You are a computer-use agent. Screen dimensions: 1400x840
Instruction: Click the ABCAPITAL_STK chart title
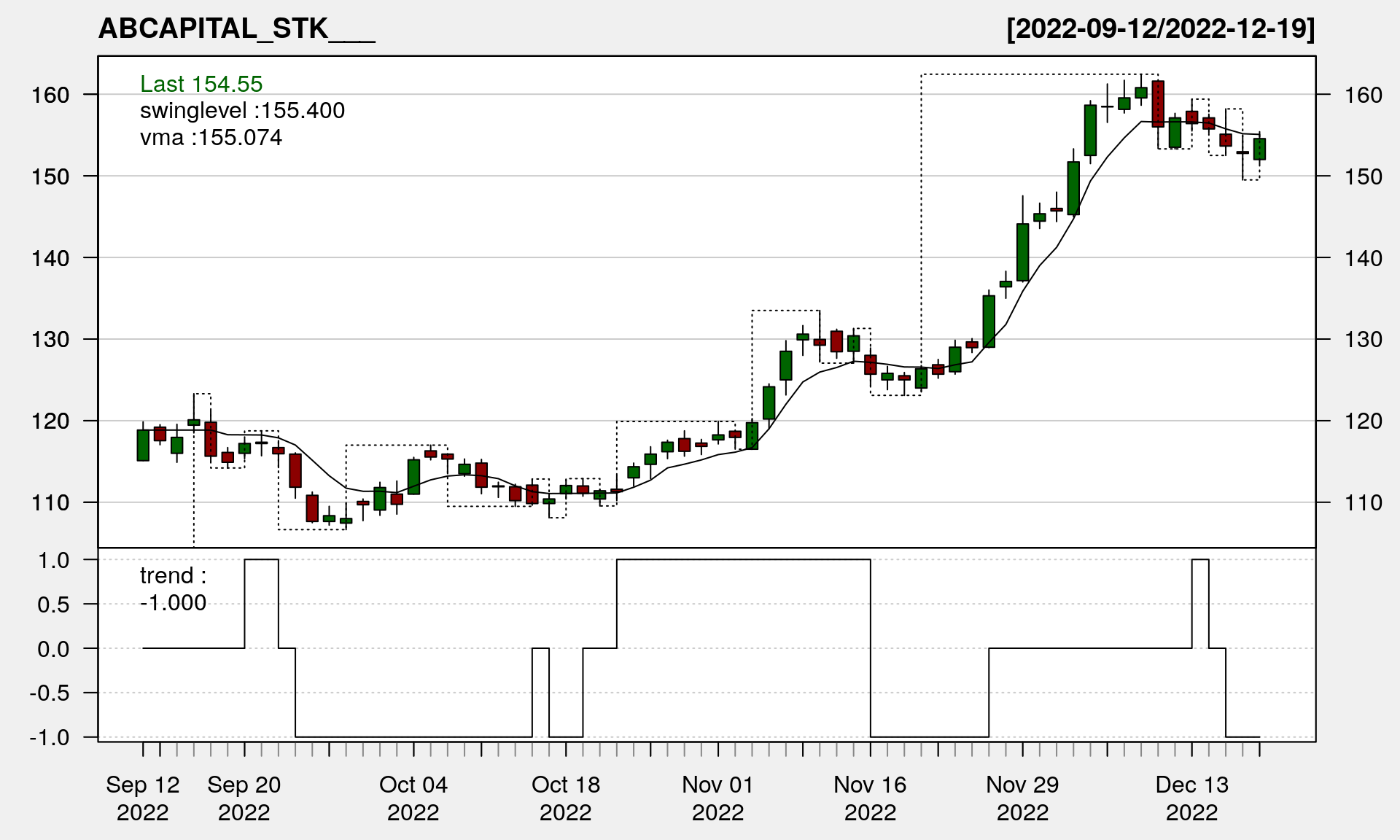(x=236, y=29)
